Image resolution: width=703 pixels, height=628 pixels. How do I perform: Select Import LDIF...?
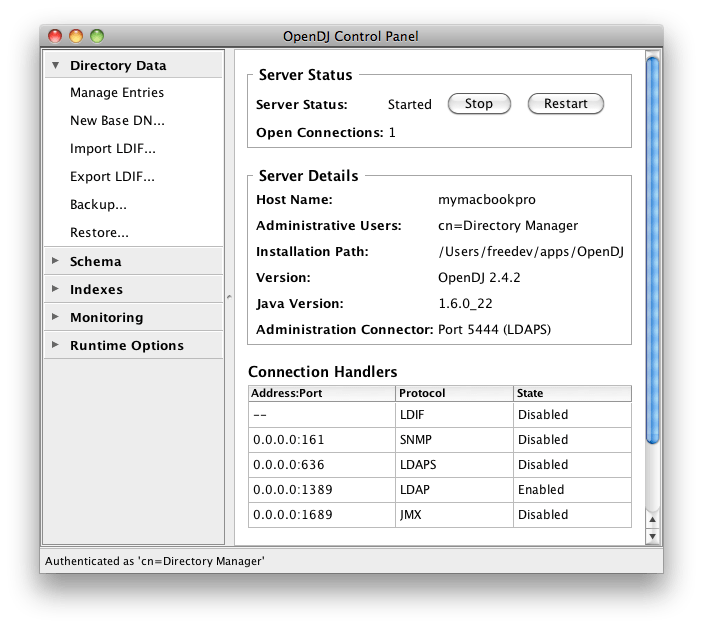click(113, 148)
